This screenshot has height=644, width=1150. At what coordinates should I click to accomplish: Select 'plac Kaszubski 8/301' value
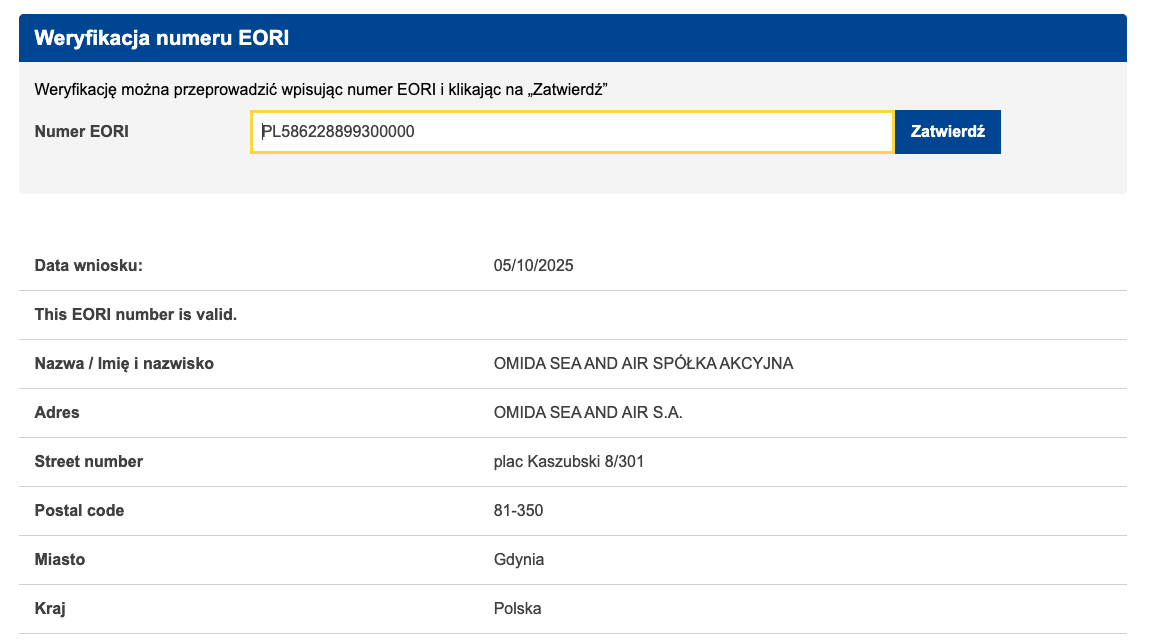click(568, 461)
